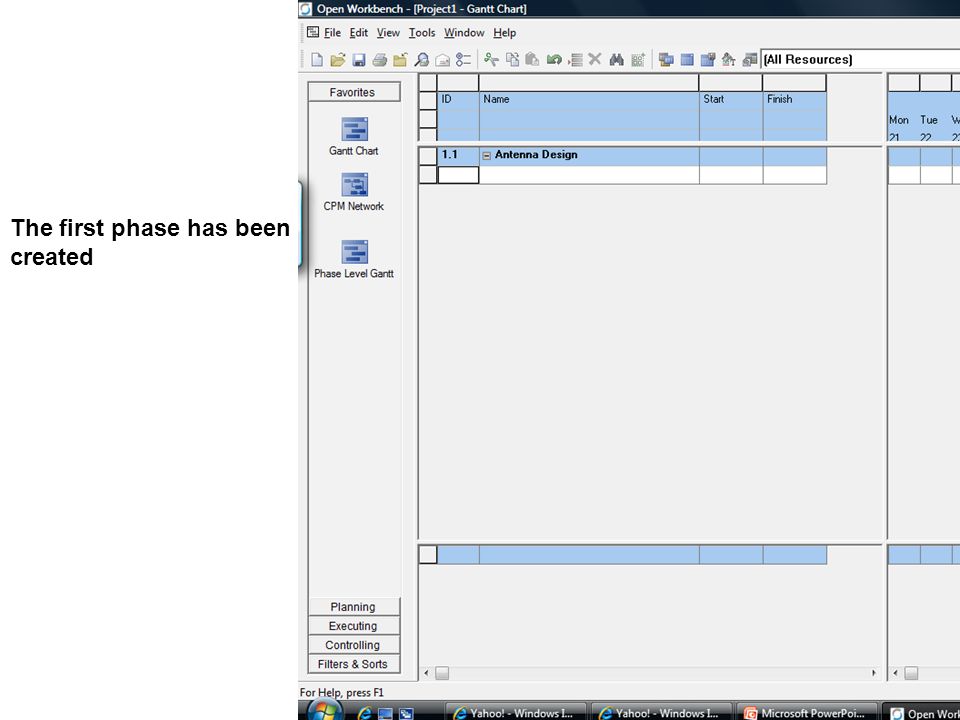The height and width of the screenshot is (720, 960).
Task: Click the task list properties icon
Action: (x=463, y=59)
